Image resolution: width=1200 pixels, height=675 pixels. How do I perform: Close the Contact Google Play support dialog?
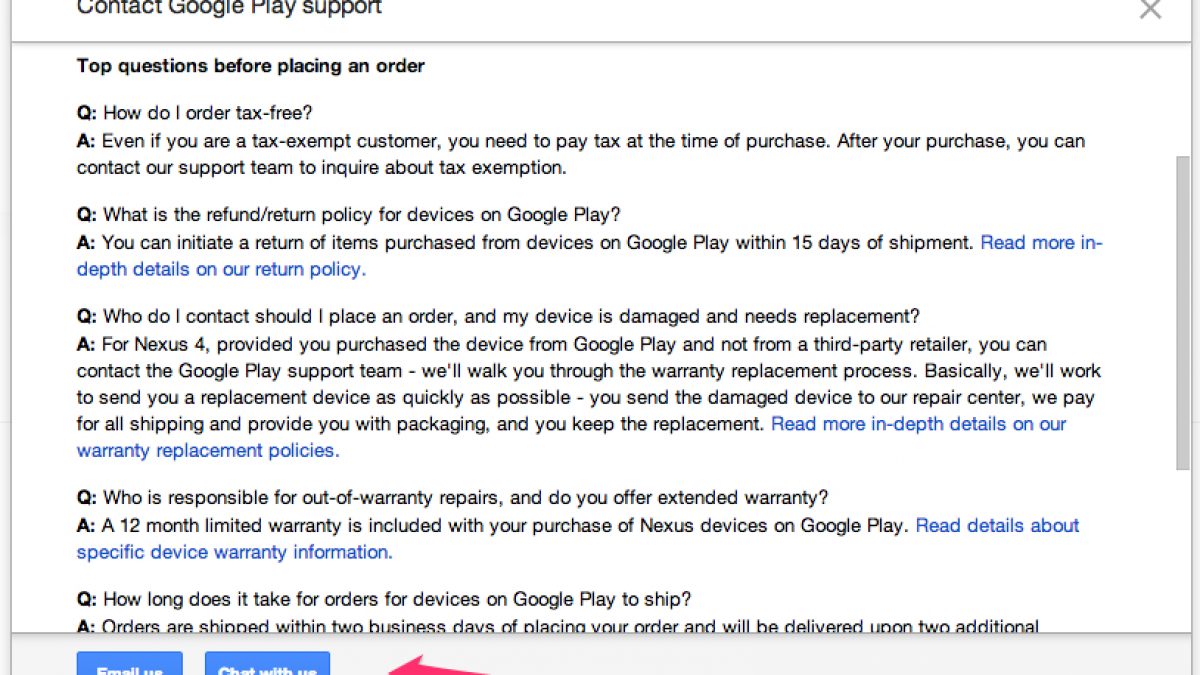pyautogui.click(x=1151, y=10)
